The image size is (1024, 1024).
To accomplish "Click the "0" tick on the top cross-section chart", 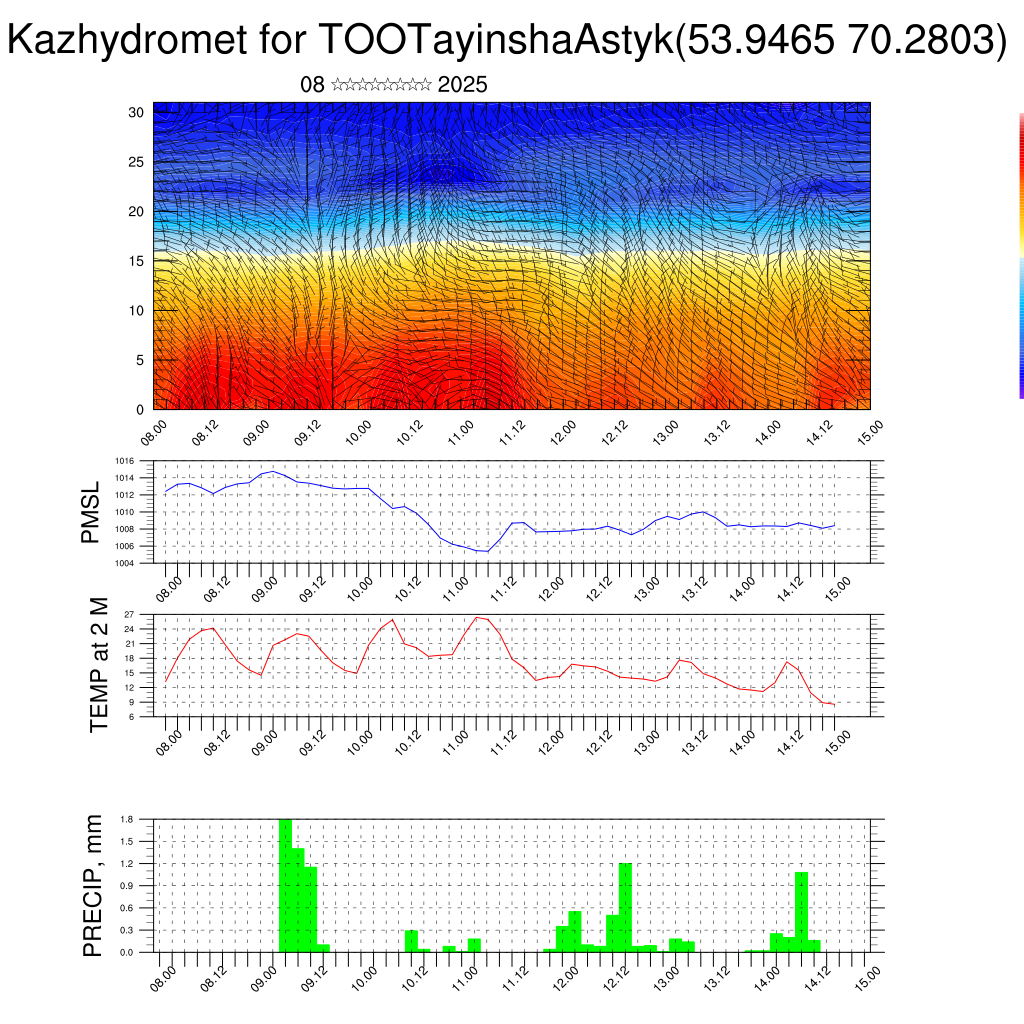I will 140,410.
